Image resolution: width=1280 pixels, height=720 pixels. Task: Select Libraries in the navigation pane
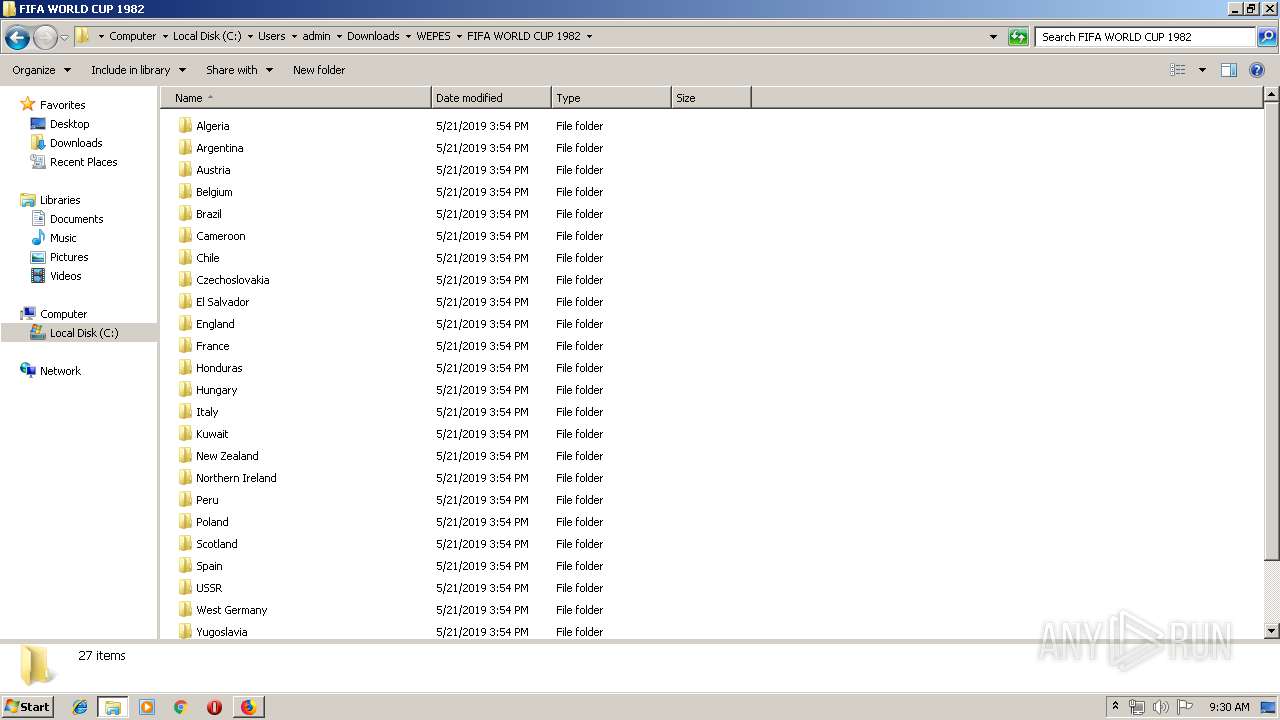click(60, 200)
